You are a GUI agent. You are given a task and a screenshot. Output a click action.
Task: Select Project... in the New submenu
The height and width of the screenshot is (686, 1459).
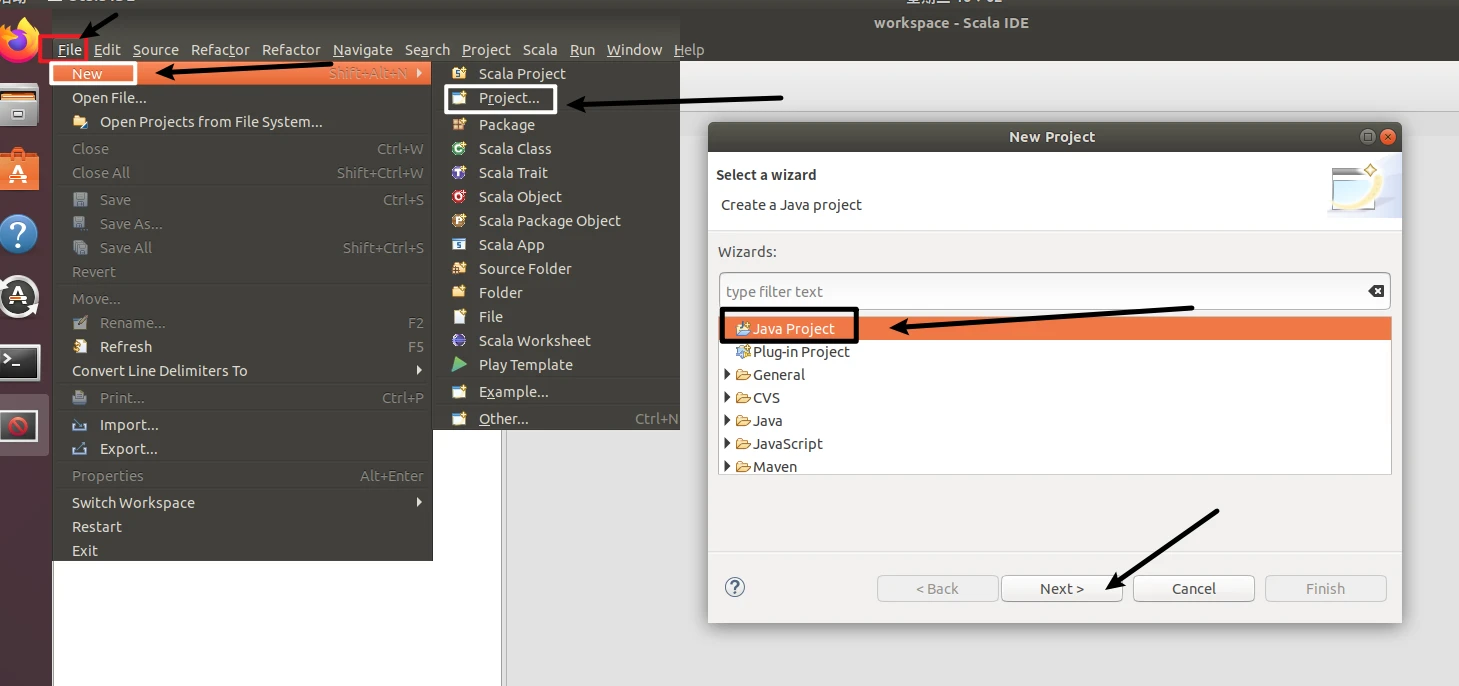(x=508, y=98)
